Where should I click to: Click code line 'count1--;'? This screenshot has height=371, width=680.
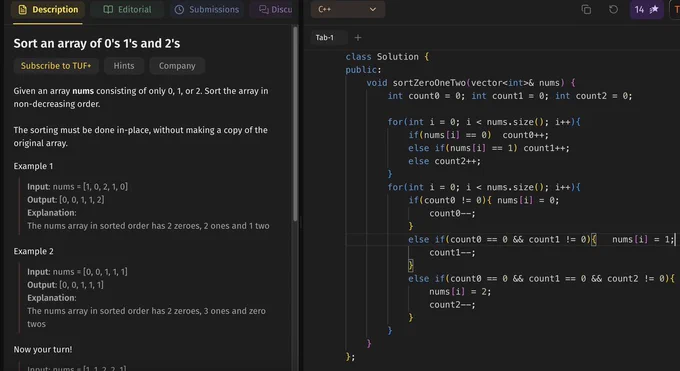[452, 253]
